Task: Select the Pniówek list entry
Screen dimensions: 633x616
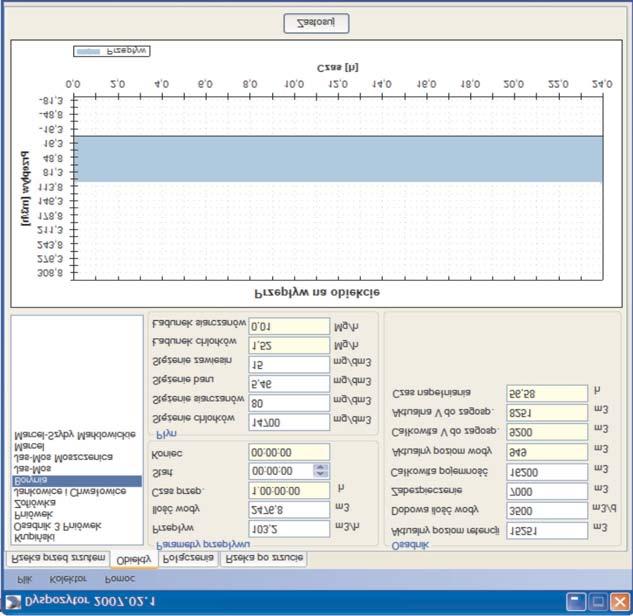Action: [33, 515]
